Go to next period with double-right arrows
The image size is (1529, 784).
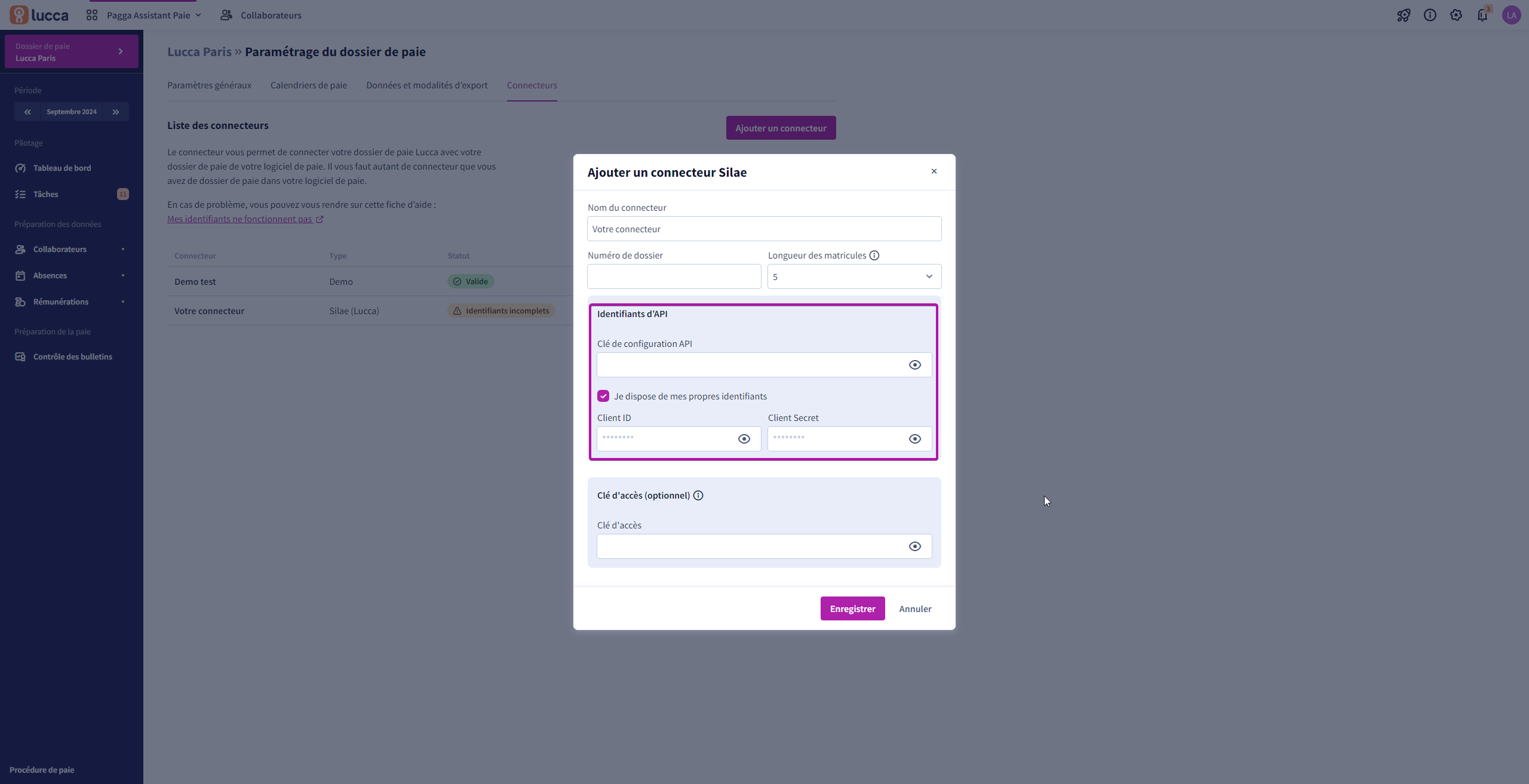tap(116, 112)
